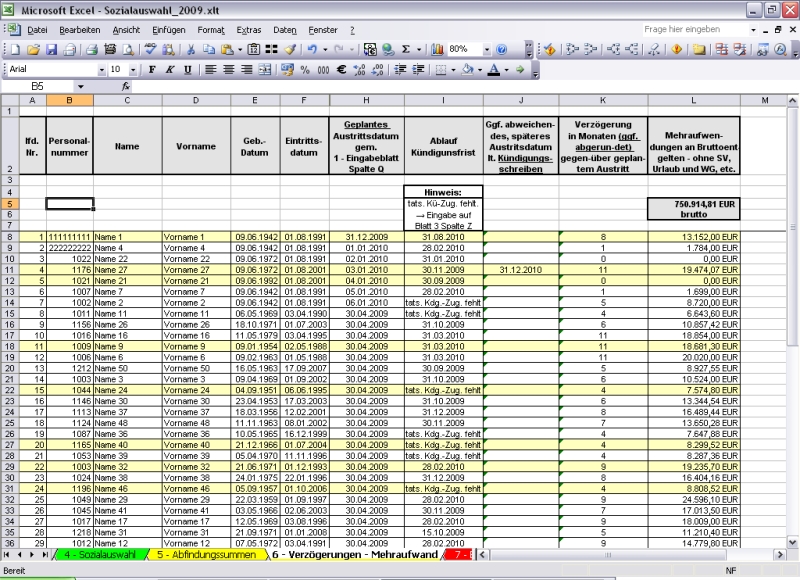The height and width of the screenshot is (580, 800).
Task: Jump to the first sheet tab
Action: tap(7, 554)
